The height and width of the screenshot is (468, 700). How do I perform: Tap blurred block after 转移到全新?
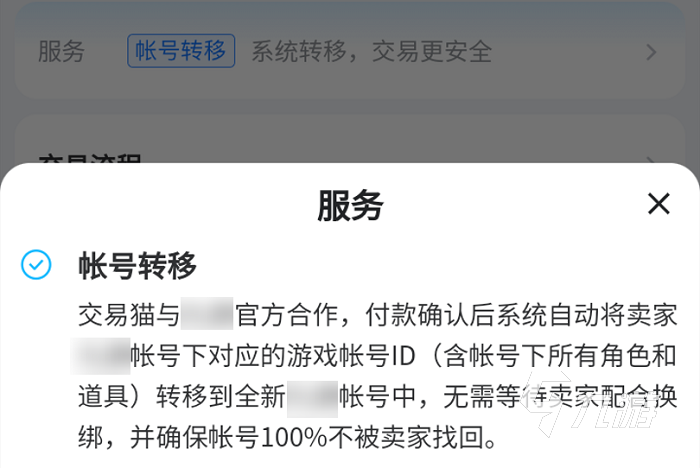(x=312, y=397)
